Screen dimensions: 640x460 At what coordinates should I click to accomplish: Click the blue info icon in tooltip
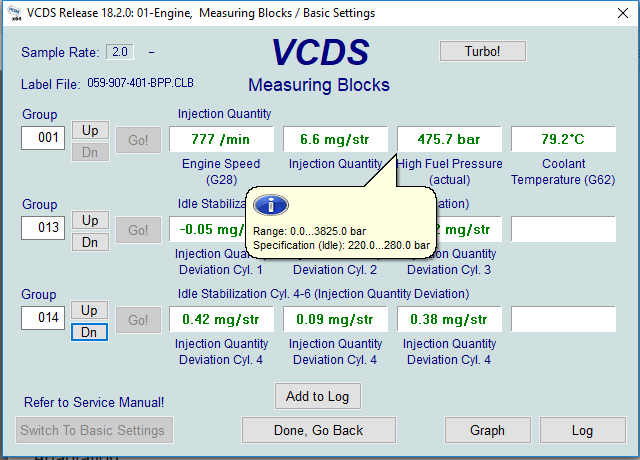(271, 205)
